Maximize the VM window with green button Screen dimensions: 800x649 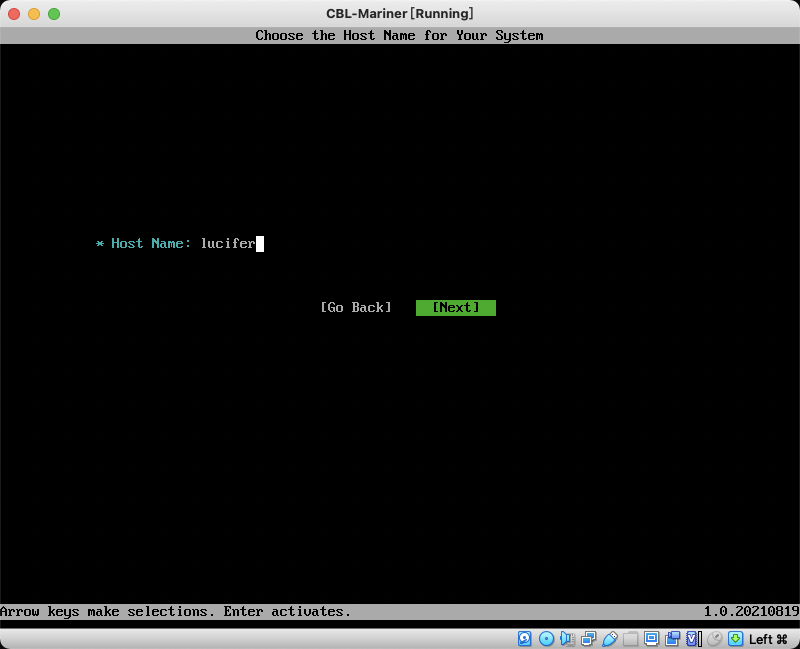tap(54, 14)
